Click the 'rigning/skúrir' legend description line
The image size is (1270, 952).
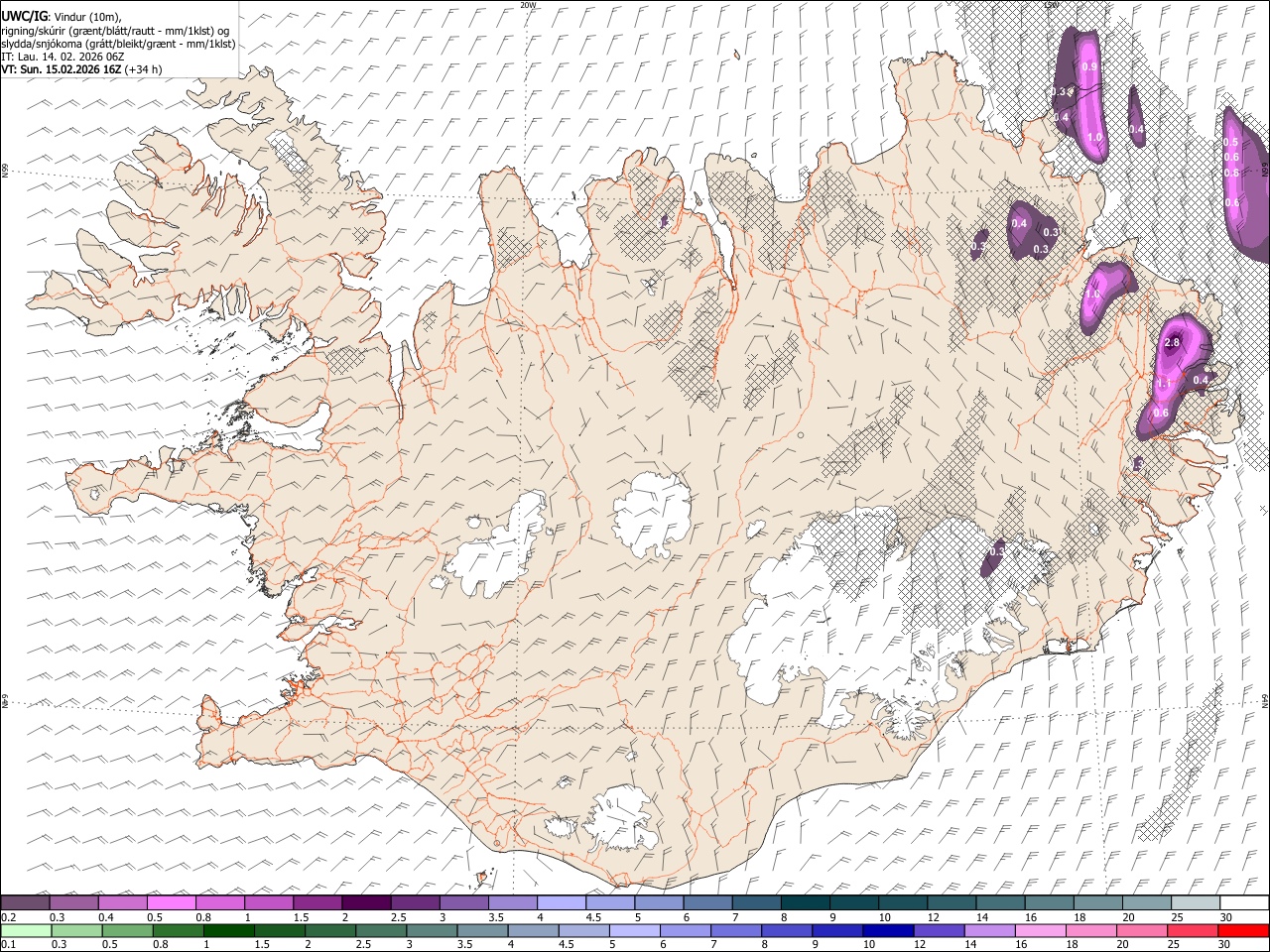pos(116,31)
